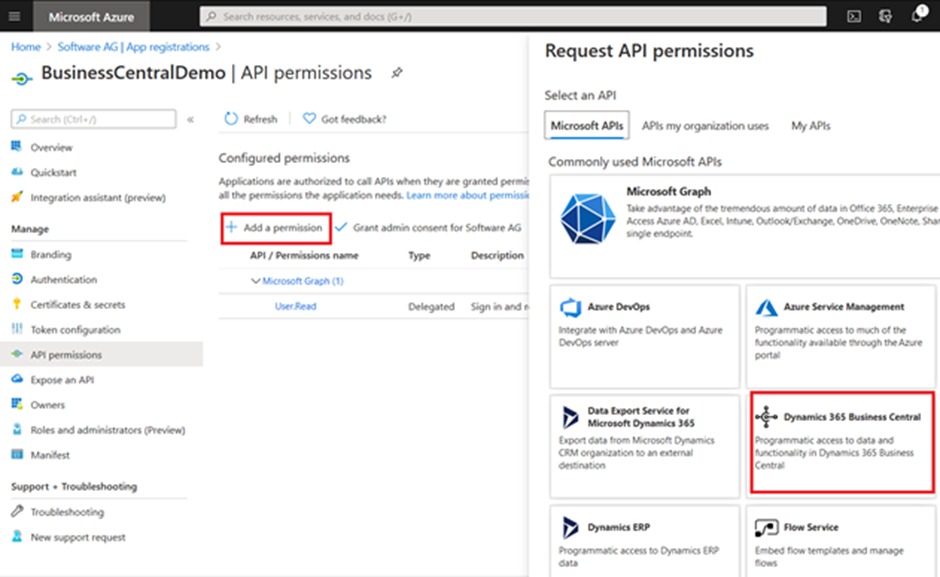Grant admin consent for Software AG

(x=428, y=228)
